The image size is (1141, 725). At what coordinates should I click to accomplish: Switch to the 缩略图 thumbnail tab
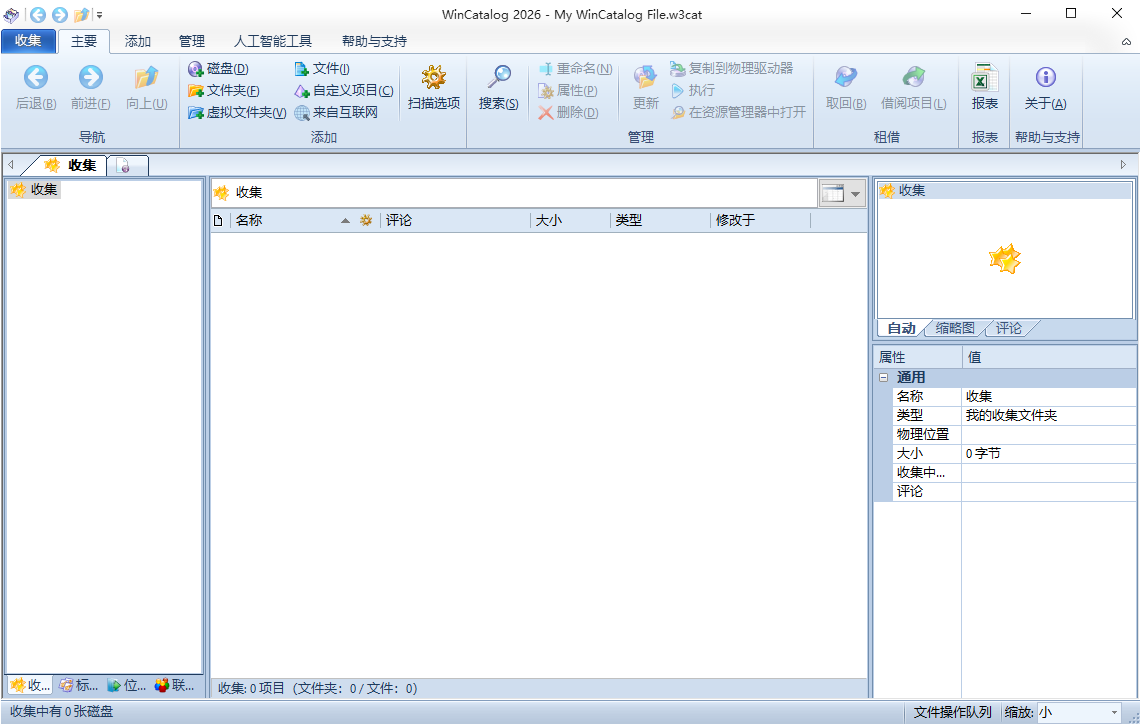pyautogui.click(x=953, y=327)
